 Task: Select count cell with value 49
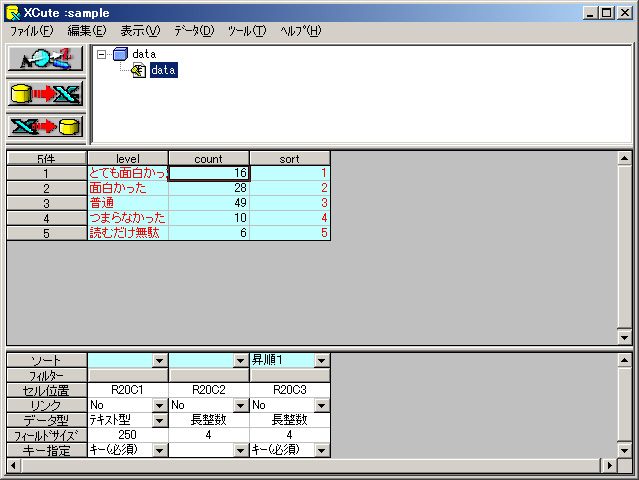(x=209, y=203)
